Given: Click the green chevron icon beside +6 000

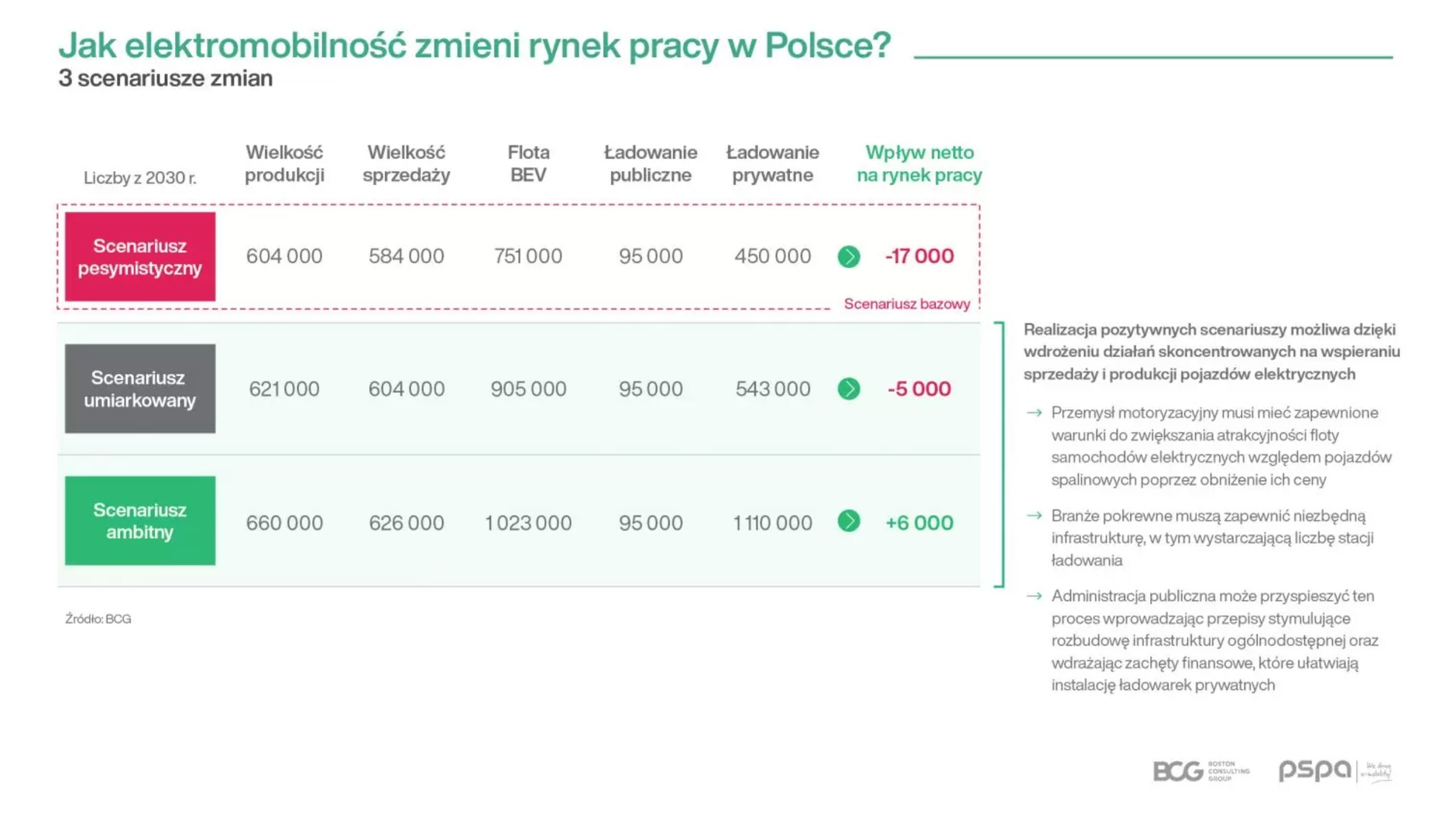Looking at the screenshot, I should click(848, 521).
